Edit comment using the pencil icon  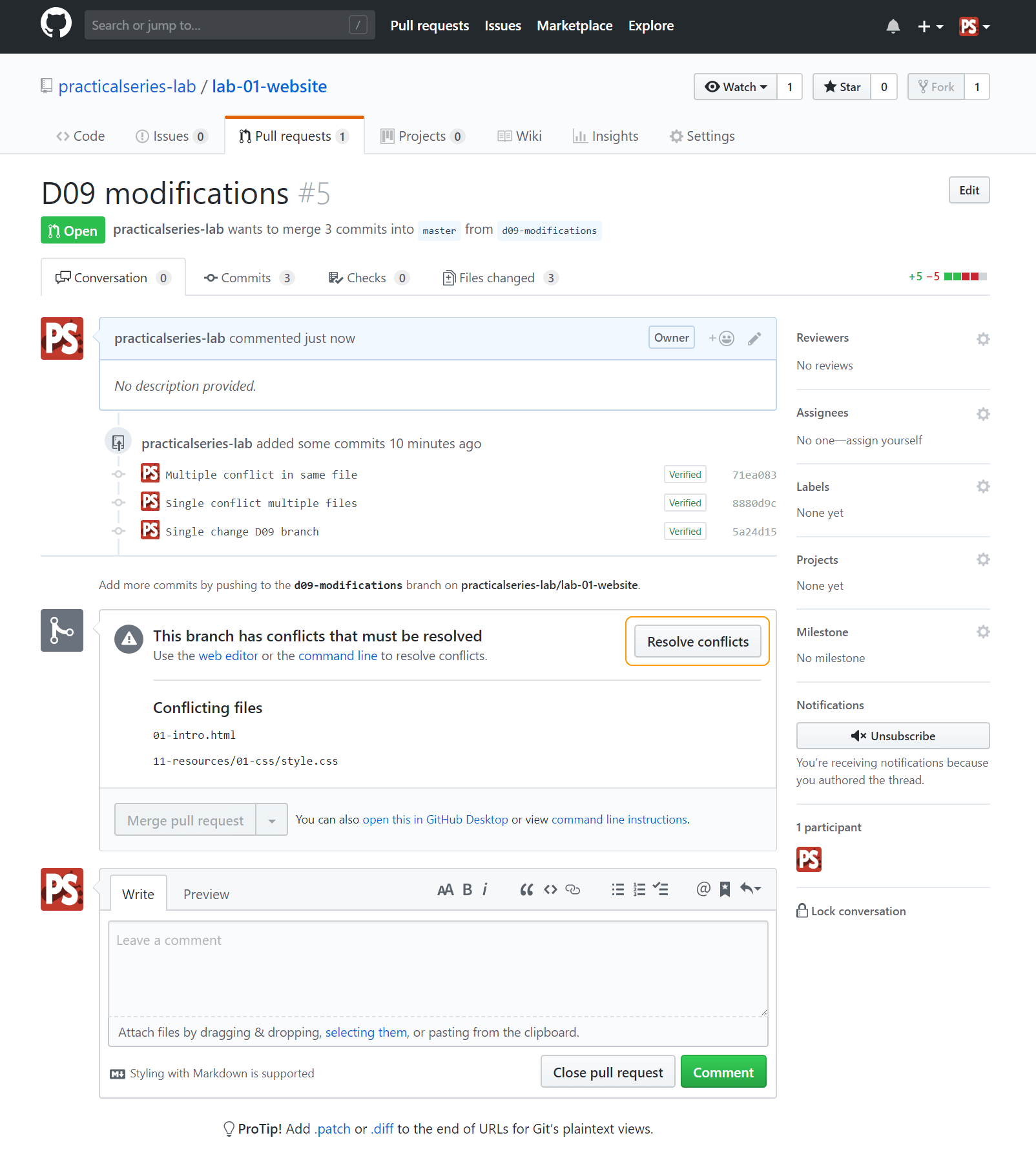coord(754,338)
